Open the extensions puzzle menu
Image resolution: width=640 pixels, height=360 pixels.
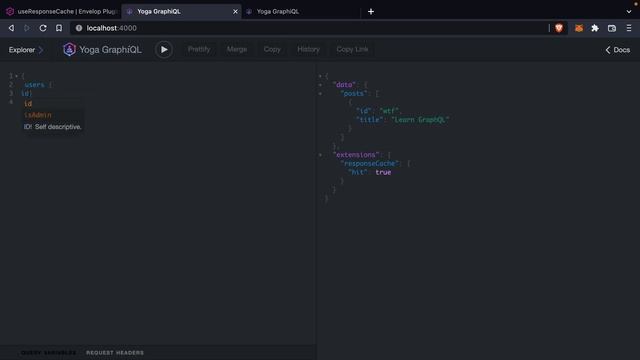click(x=595, y=28)
